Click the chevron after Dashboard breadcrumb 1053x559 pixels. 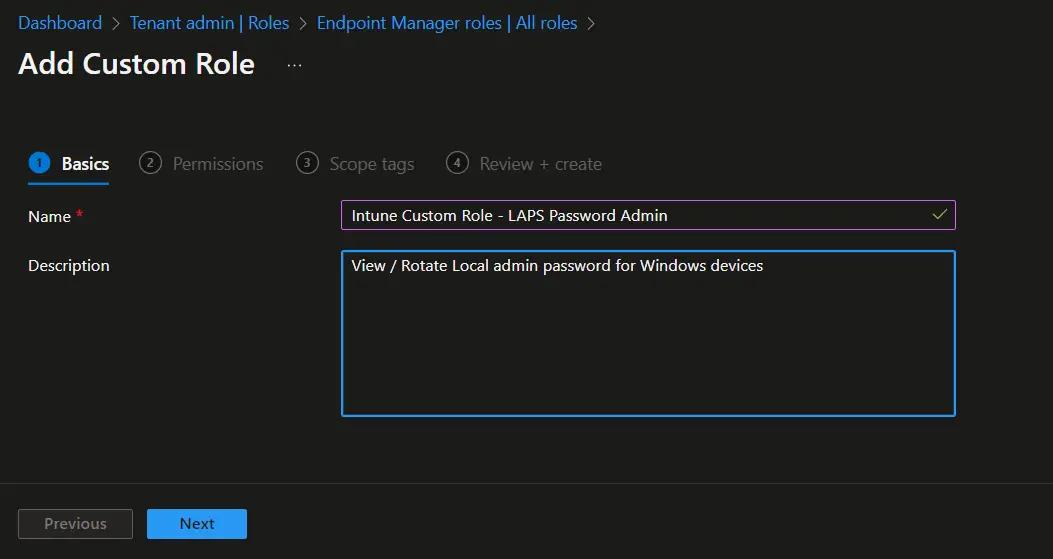116,23
